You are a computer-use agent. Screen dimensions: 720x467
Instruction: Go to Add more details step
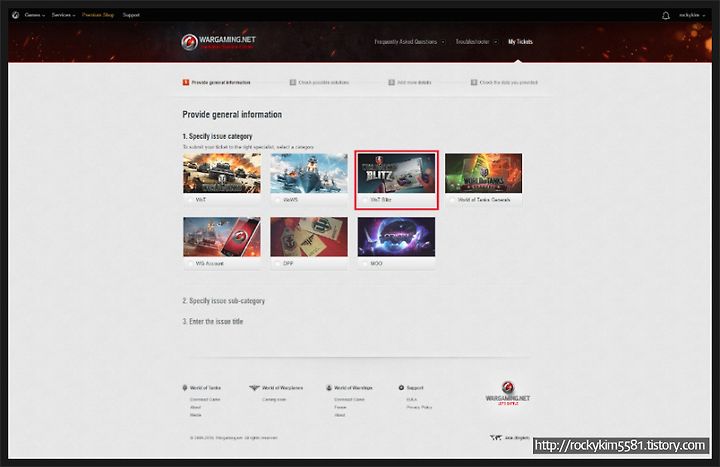pyautogui.click(x=410, y=83)
